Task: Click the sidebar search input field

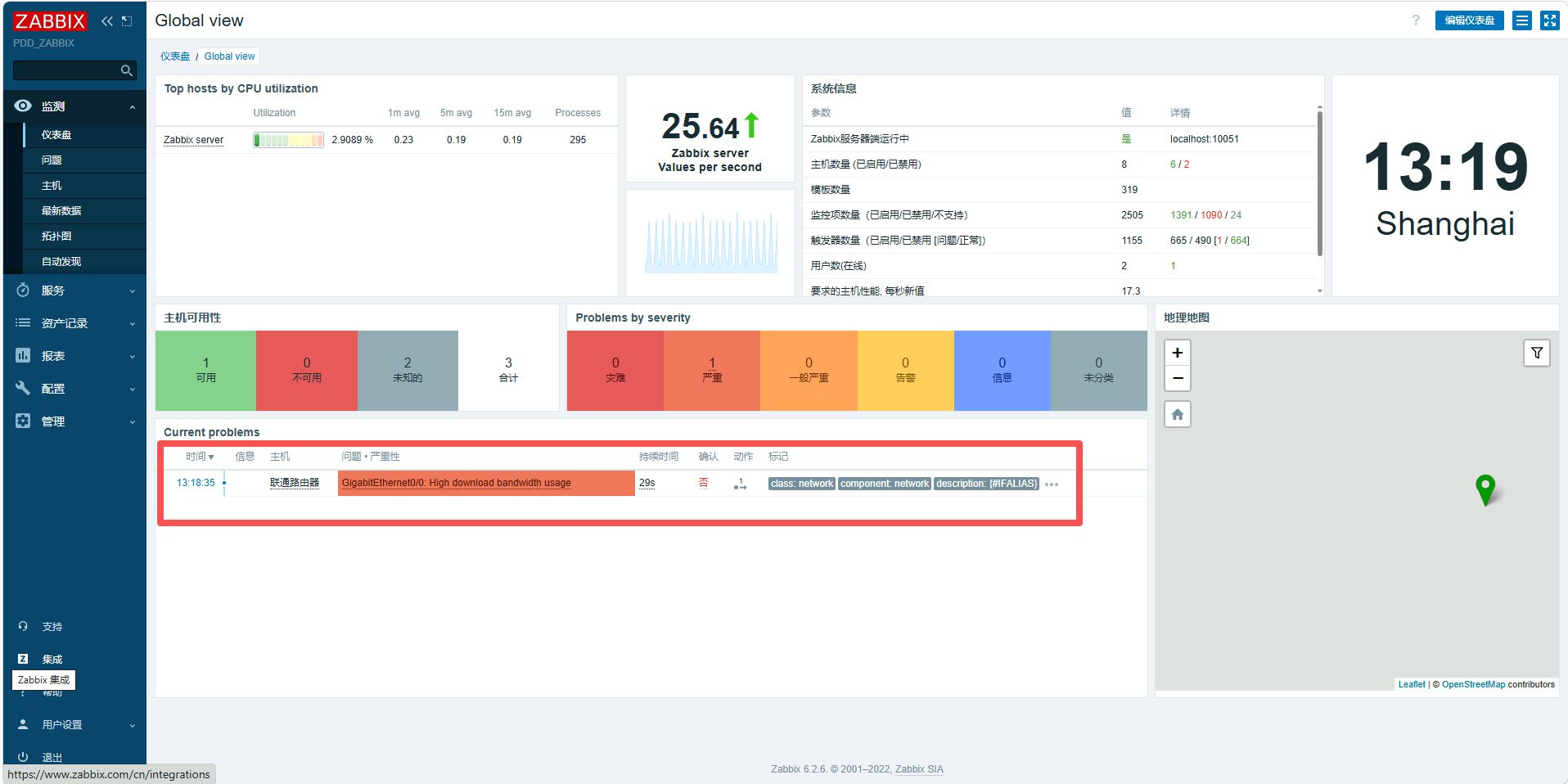Action: (x=65, y=70)
